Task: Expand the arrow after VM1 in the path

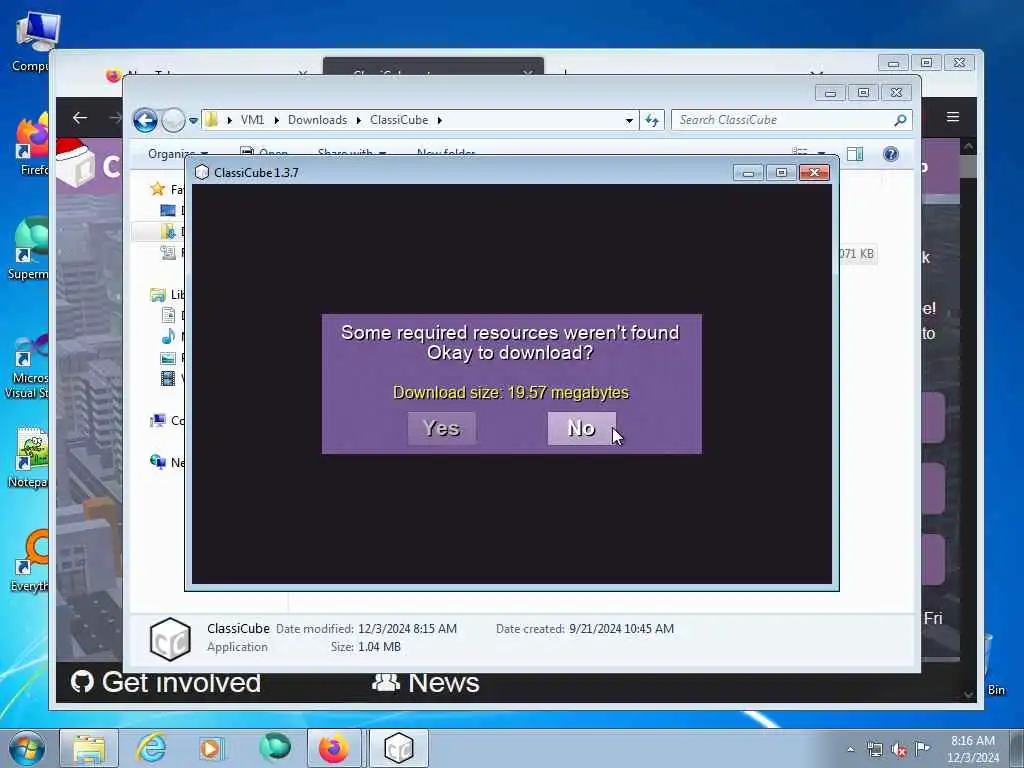Action: click(x=276, y=120)
